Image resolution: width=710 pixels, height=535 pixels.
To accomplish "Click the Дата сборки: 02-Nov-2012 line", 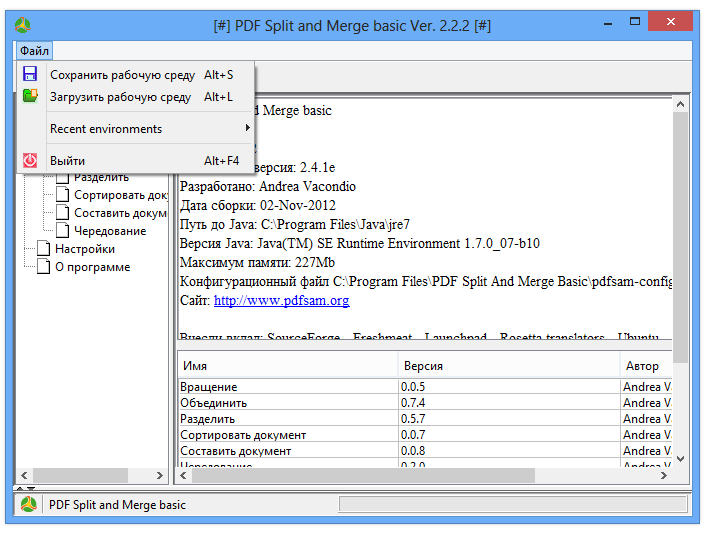I will 258,205.
